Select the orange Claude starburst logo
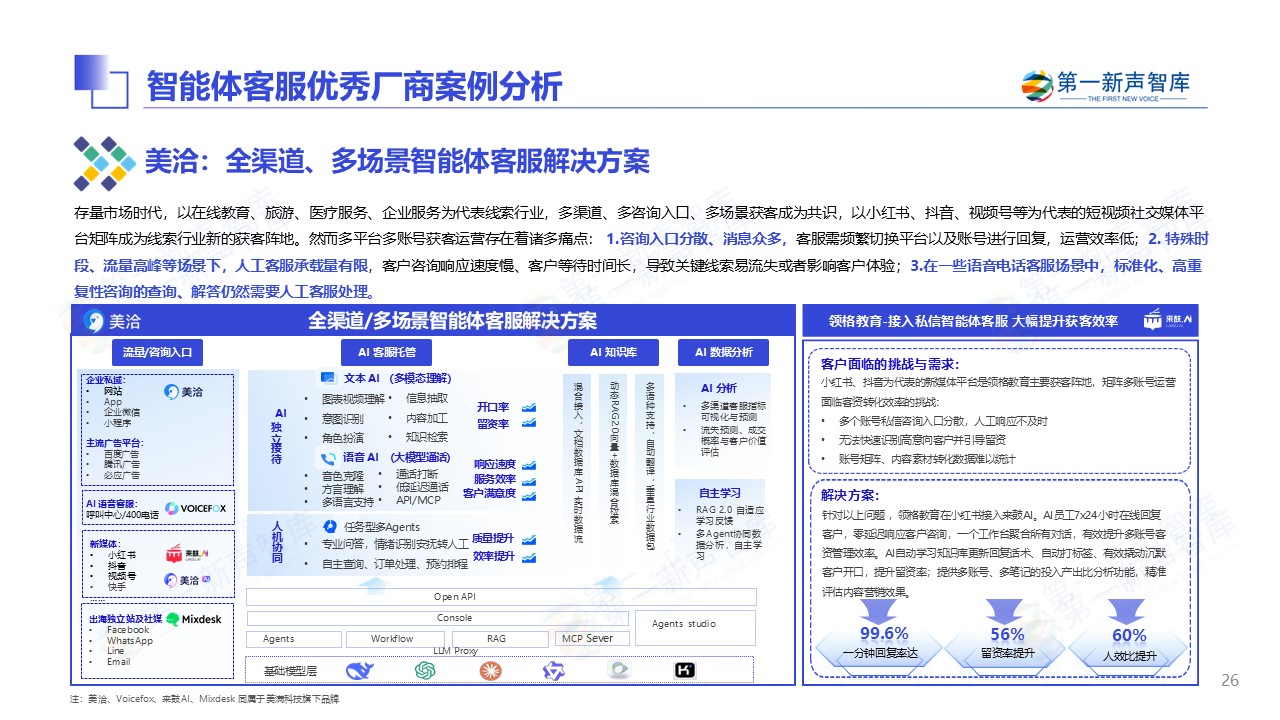Viewport: 1280px width, 720px height. [x=489, y=671]
